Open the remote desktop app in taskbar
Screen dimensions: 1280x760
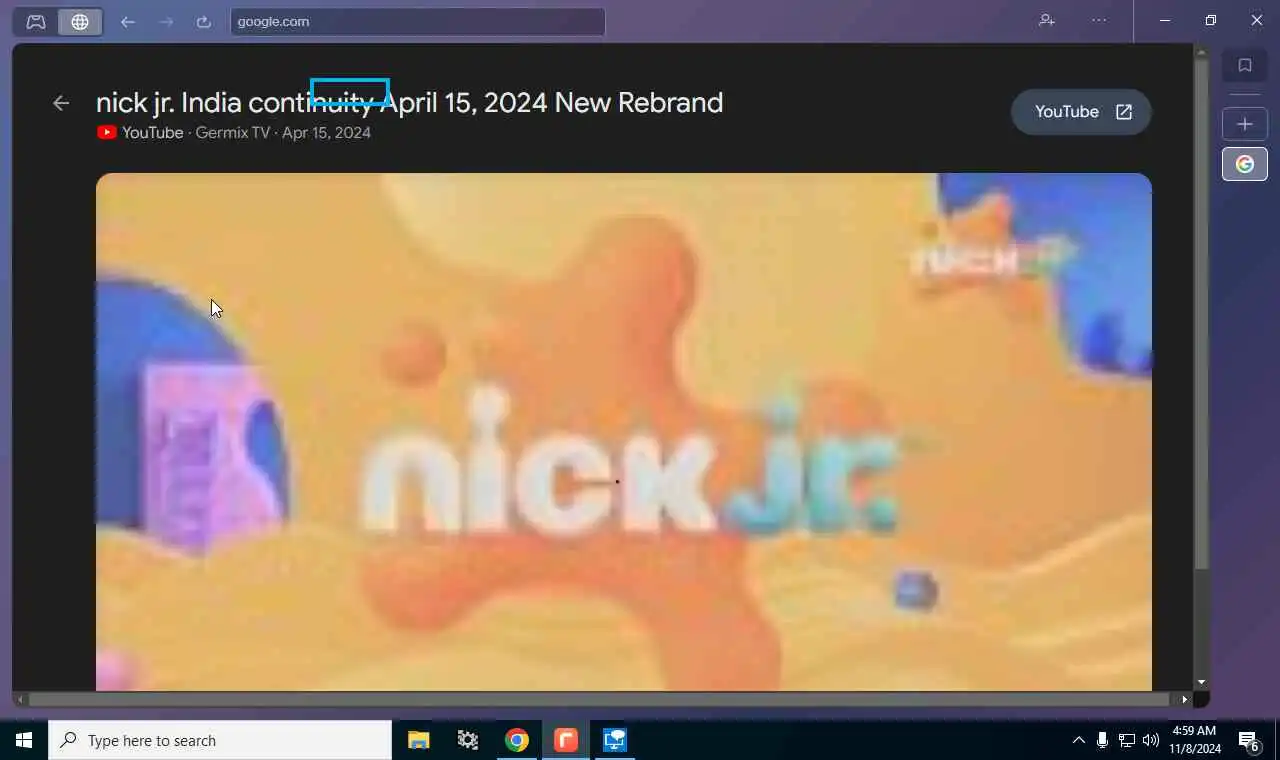pos(615,740)
